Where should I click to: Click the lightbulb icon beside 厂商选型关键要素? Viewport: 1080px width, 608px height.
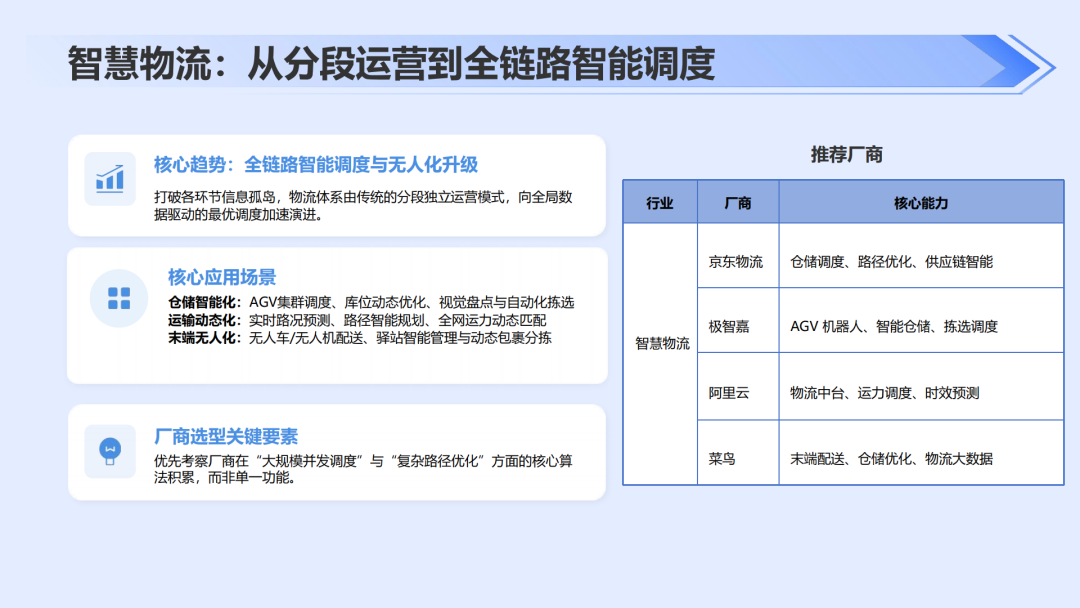[x=110, y=452]
